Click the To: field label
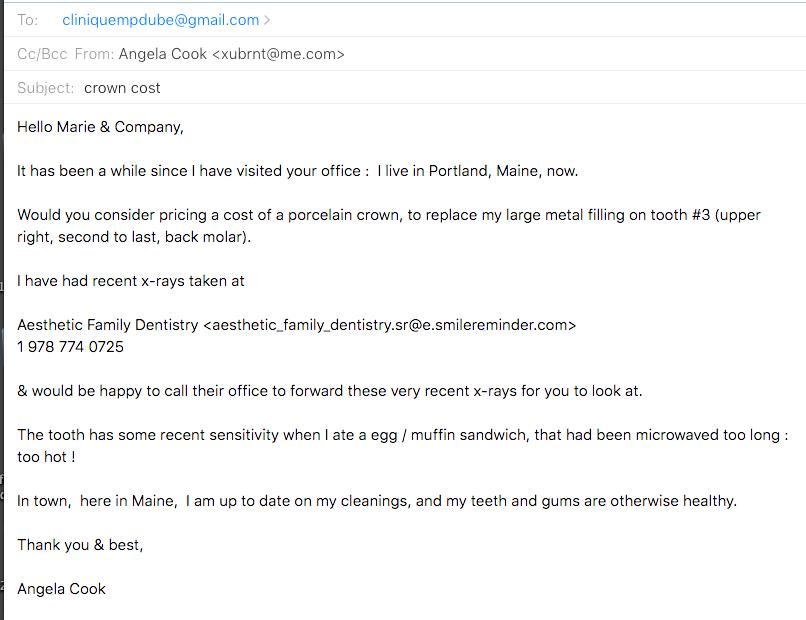 [27, 20]
